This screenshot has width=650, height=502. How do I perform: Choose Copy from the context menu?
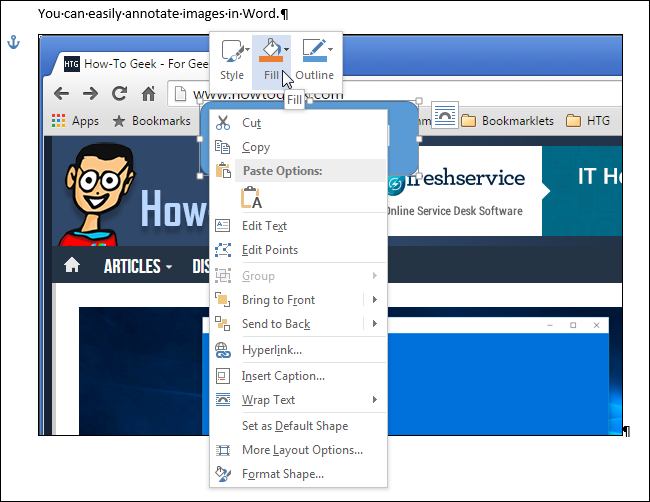point(298,147)
